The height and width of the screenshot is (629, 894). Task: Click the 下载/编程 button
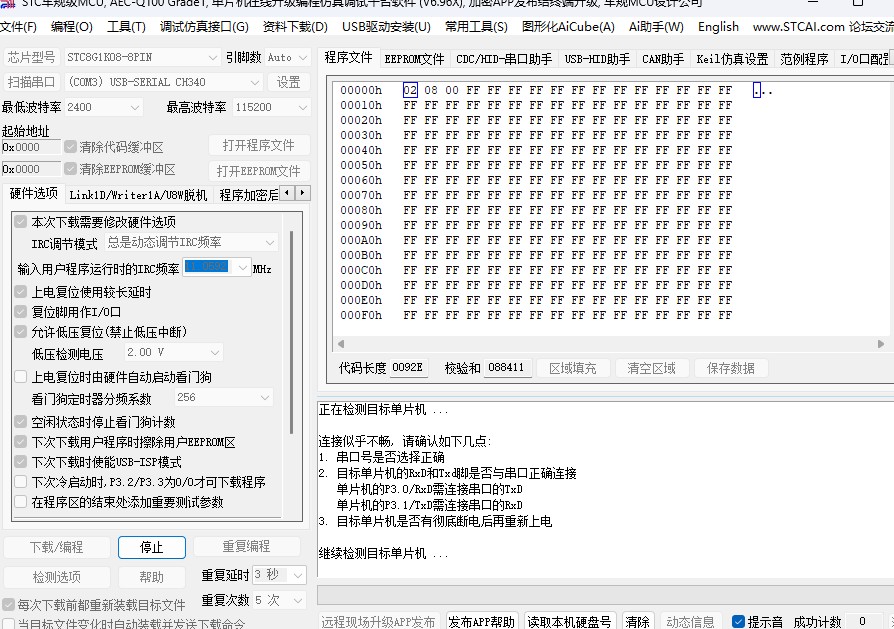[x=56, y=547]
